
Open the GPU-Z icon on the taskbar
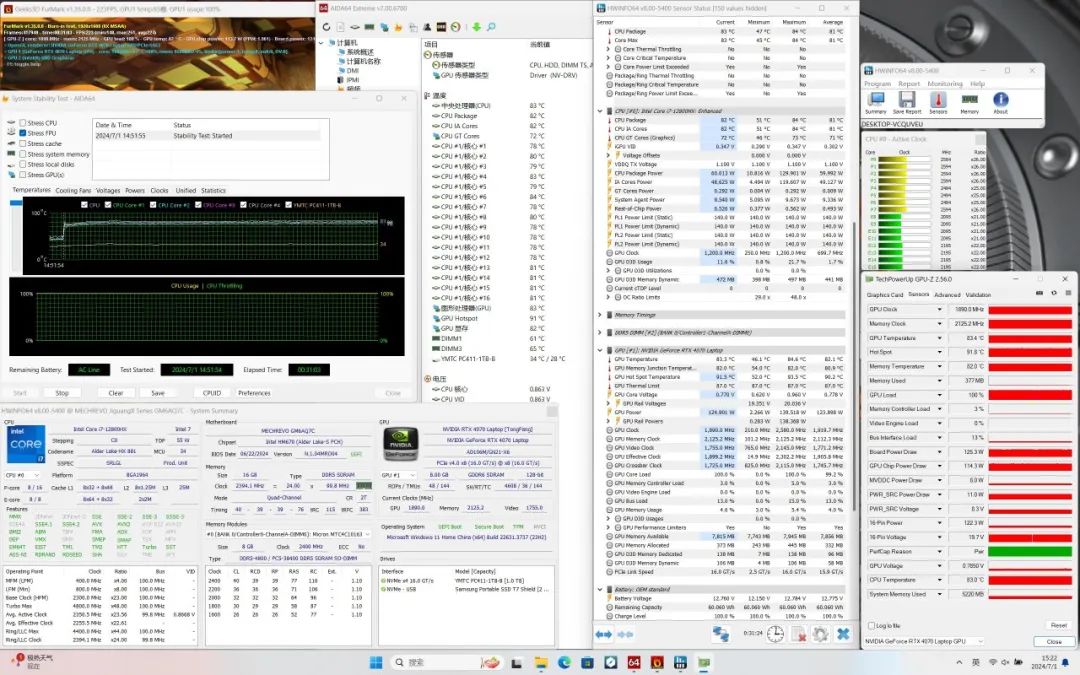click(x=704, y=662)
